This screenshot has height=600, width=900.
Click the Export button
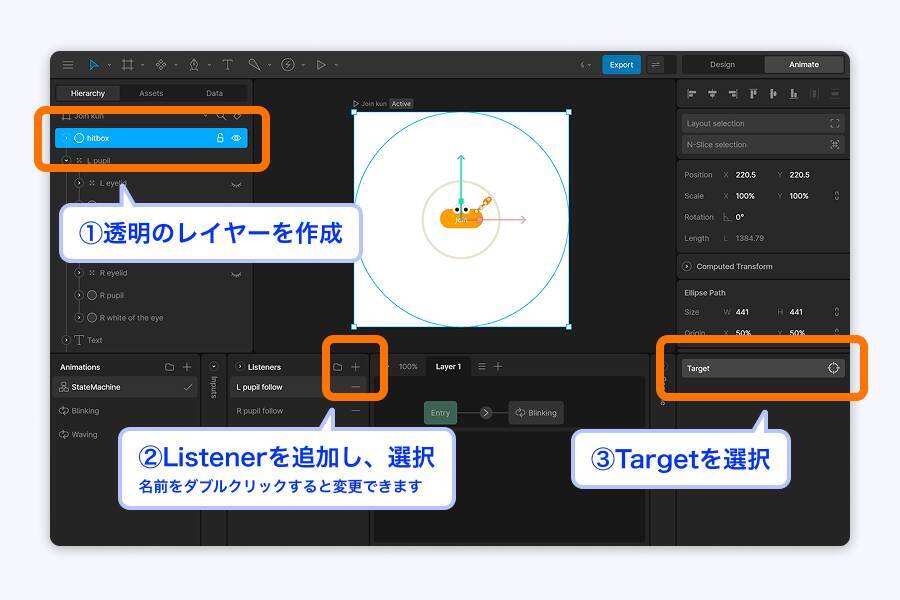point(620,64)
